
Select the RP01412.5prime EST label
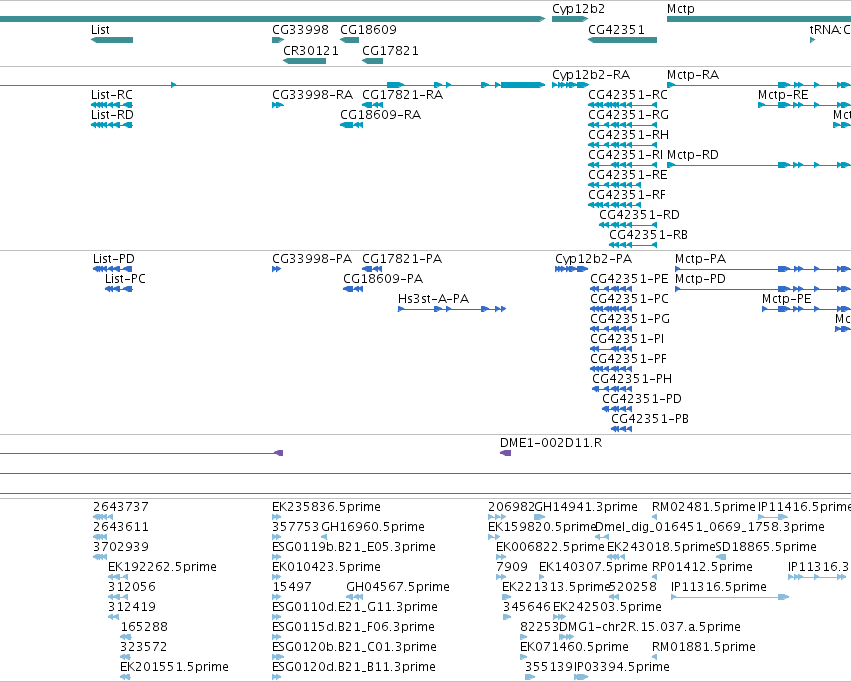(702, 567)
